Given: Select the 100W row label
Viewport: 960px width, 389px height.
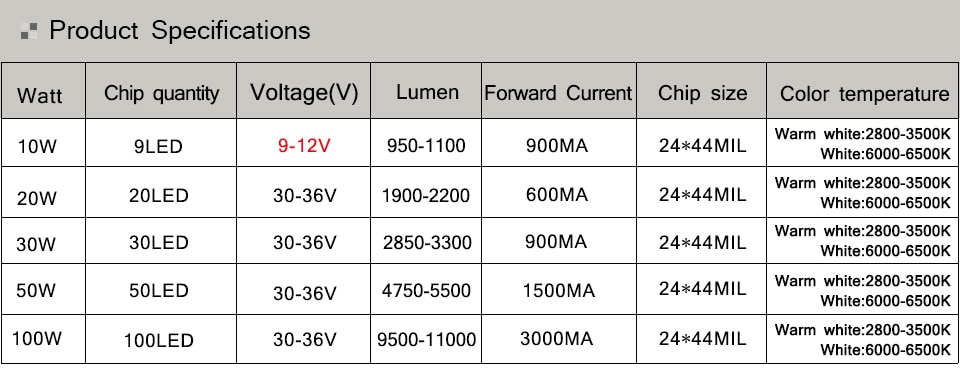Looking at the screenshot, I should 37,338.
